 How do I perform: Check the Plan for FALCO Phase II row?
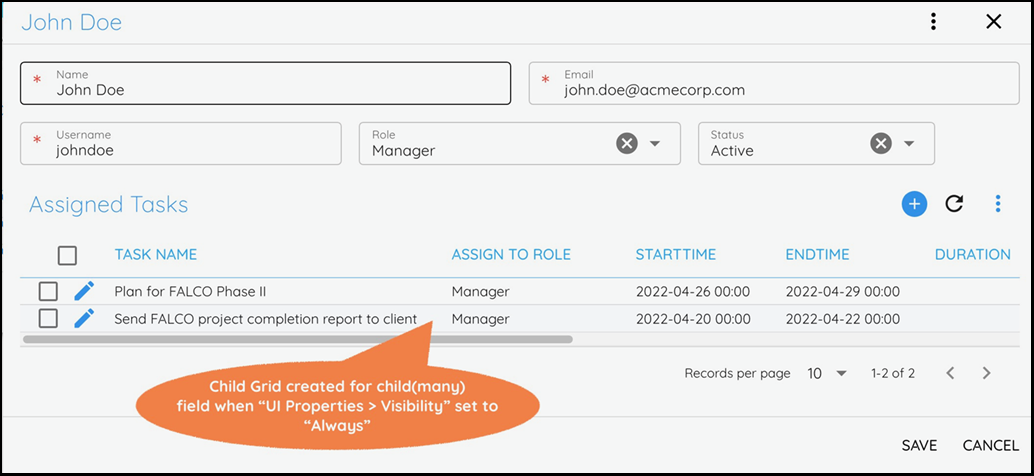click(48, 291)
